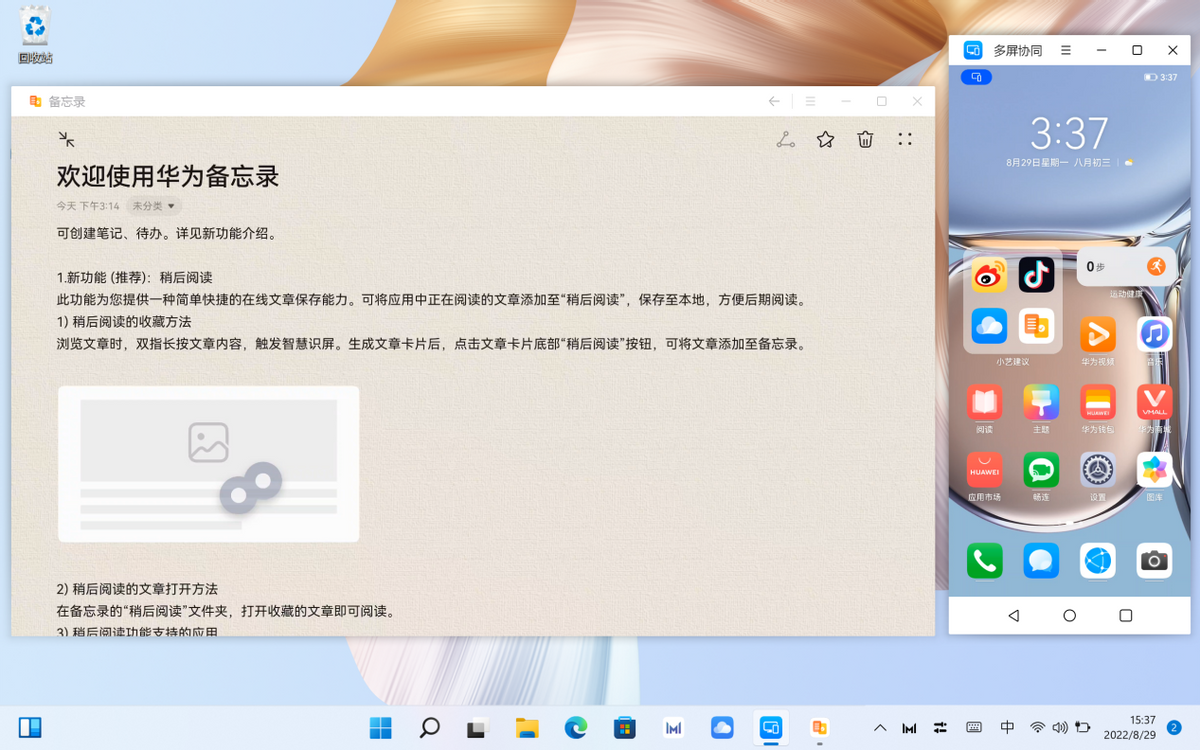This screenshot has height=750, width=1200.
Task: Open the Windows Start menu
Action: (381, 728)
